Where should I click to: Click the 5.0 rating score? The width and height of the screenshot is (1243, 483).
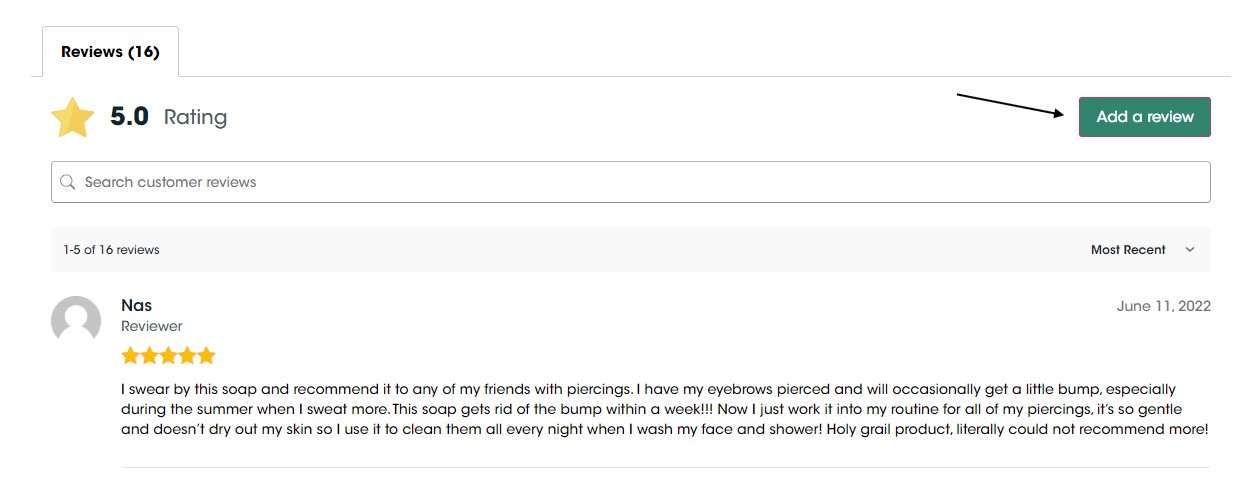(x=129, y=117)
